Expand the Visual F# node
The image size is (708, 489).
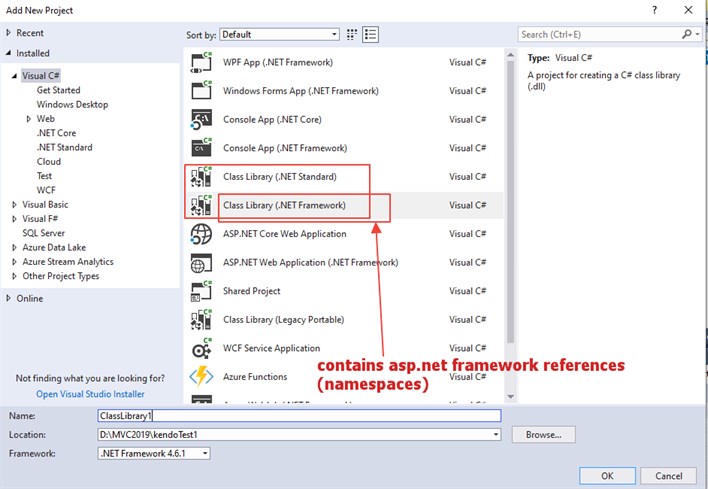(14, 219)
